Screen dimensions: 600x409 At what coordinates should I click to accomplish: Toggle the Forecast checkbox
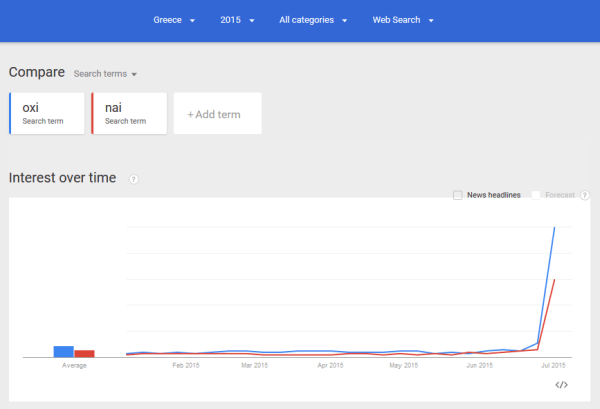536,195
